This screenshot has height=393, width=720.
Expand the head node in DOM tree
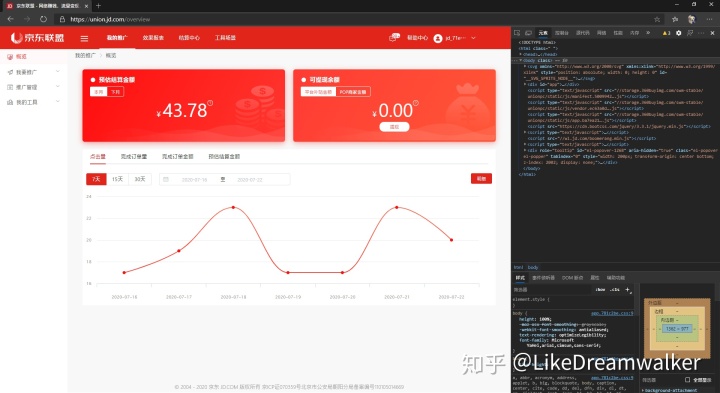tap(521, 54)
